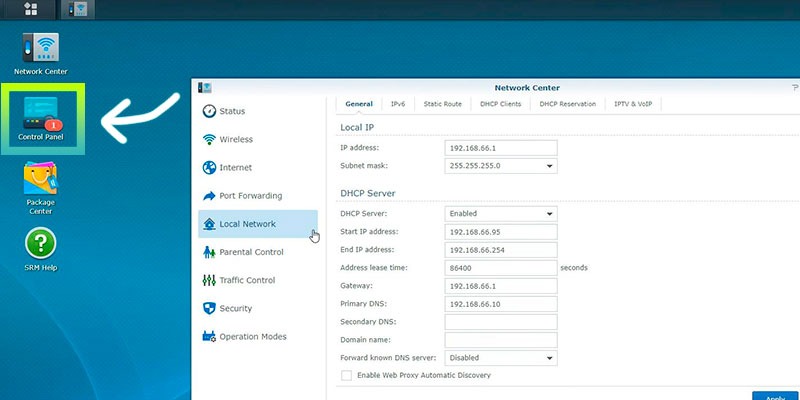Click the Security shield icon
The image size is (800, 400).
(x=209, y=308)
